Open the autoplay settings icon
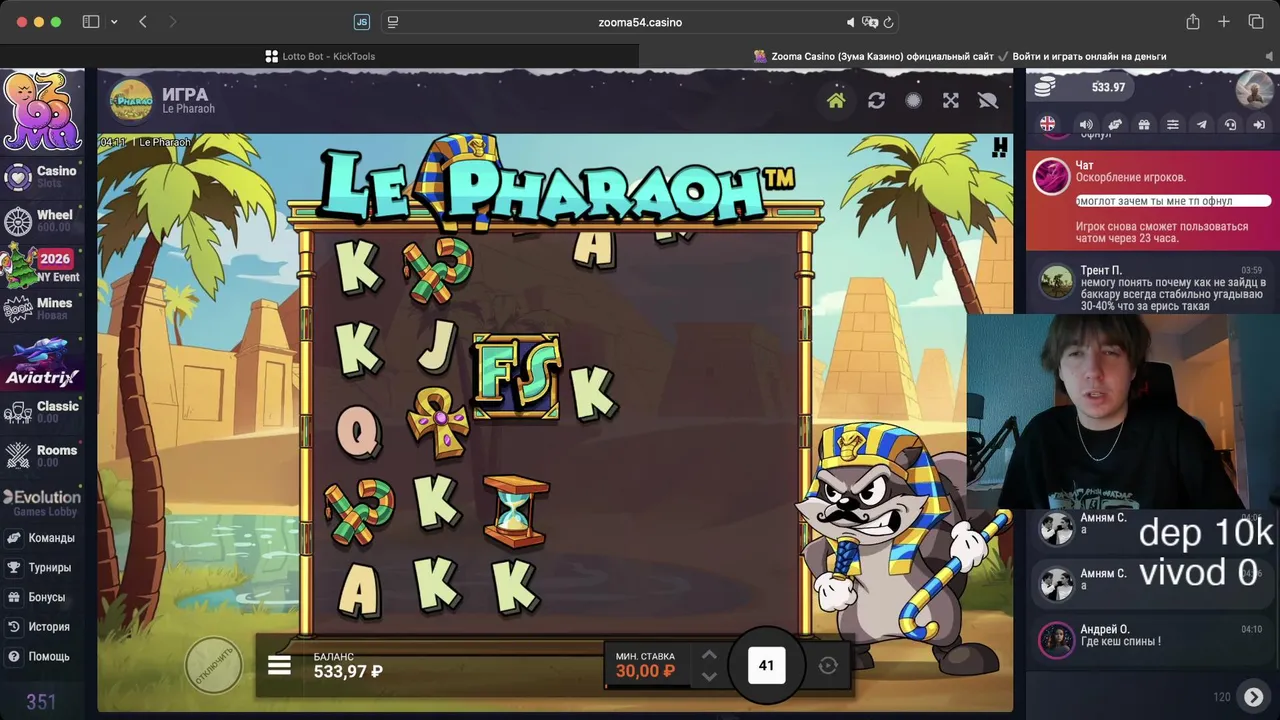This screenshot has height=720, width=1280. pos(828,666)
